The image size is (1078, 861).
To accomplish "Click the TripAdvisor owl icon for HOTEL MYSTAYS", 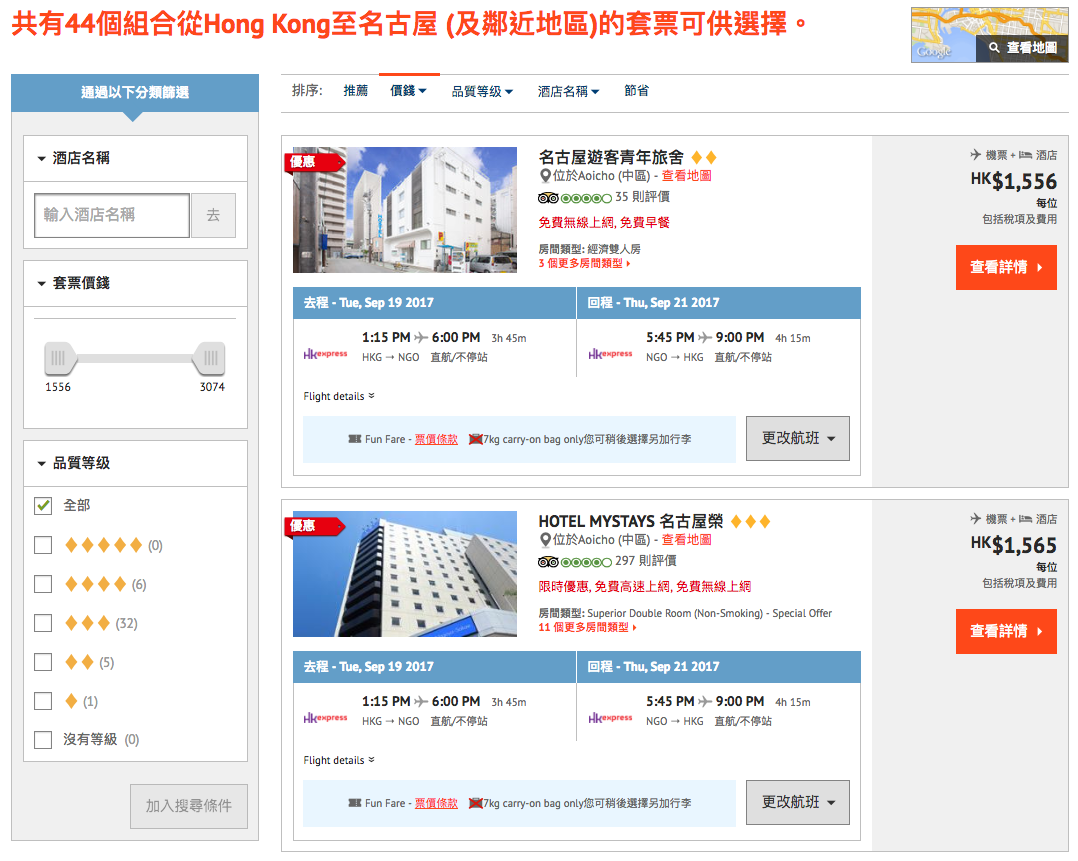I will point(548,562).
